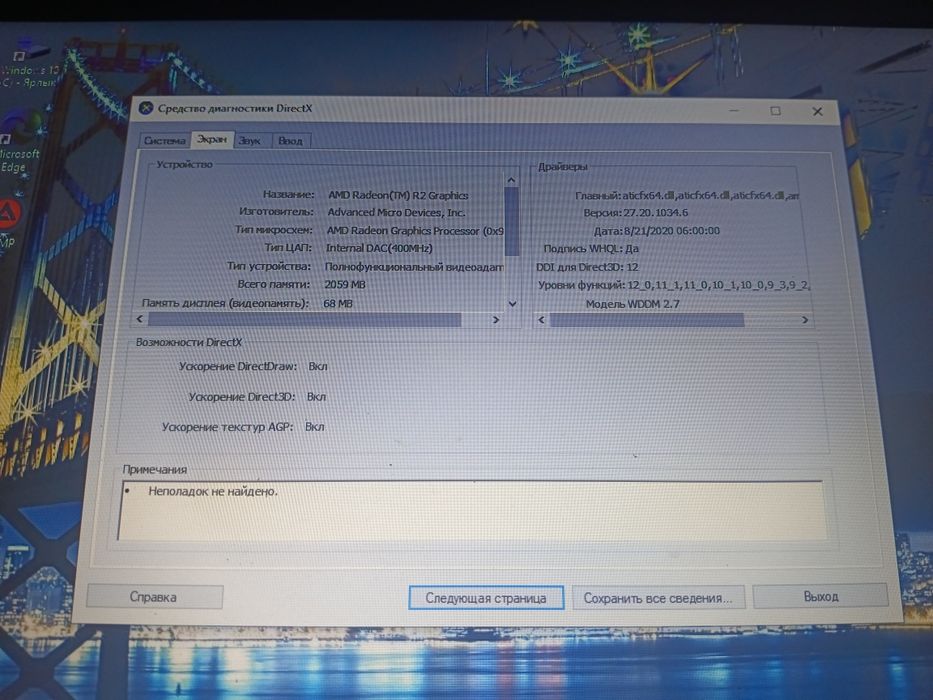Select the 68 MB display memory value
Image resolution: width=933 pixels, height=700 pixels.
click(337, 304)
